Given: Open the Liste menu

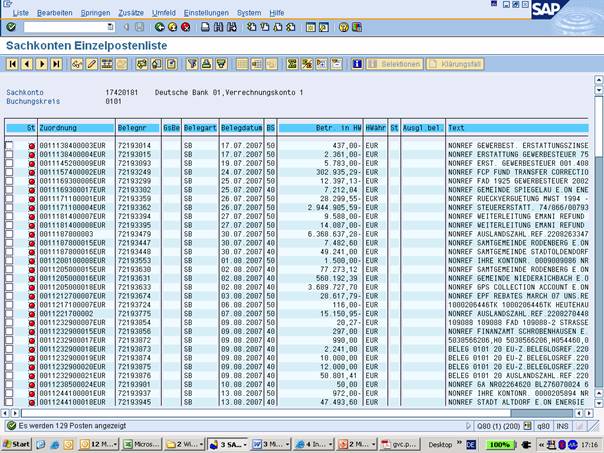Looking at the screenshot, I should coord(20,13).
